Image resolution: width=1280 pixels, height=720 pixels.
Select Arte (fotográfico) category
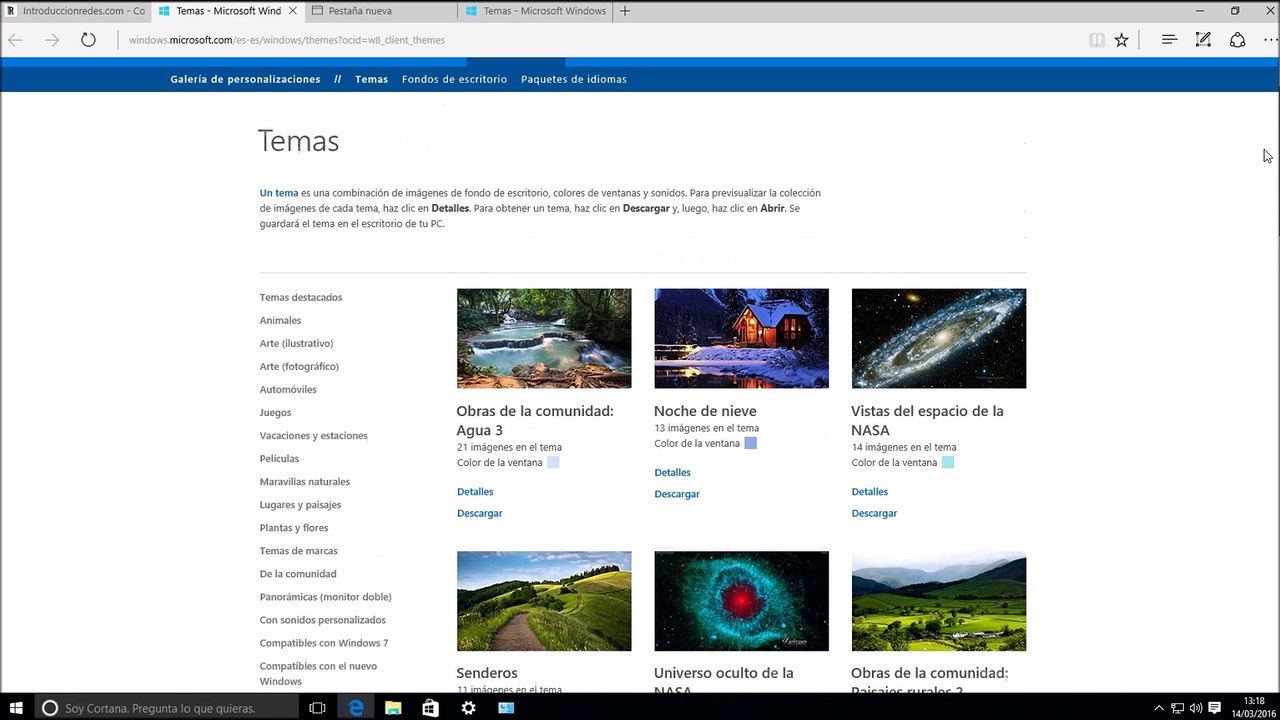point(299,366)
